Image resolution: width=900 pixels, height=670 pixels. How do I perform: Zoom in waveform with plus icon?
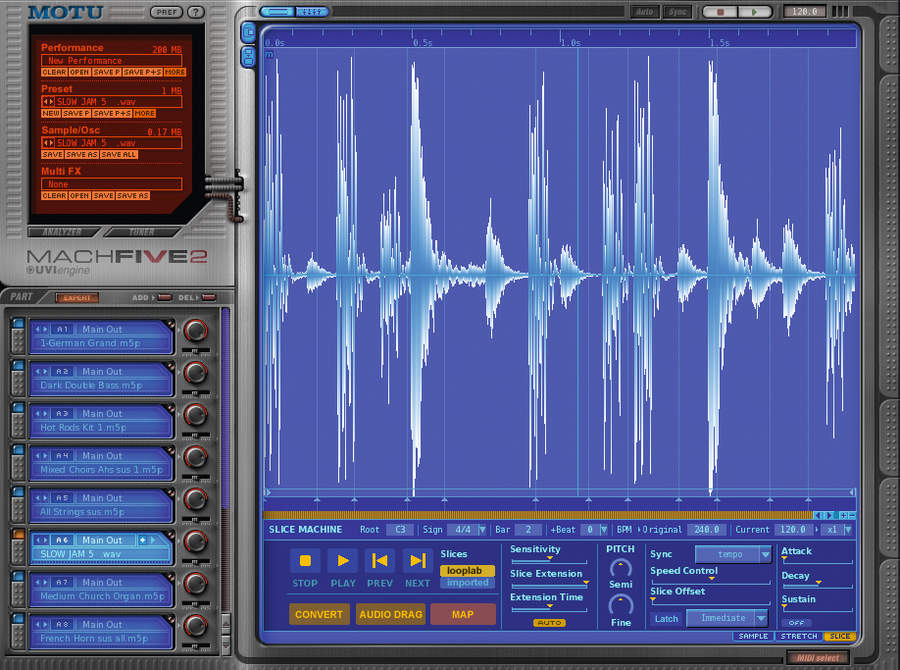(843, 516)
